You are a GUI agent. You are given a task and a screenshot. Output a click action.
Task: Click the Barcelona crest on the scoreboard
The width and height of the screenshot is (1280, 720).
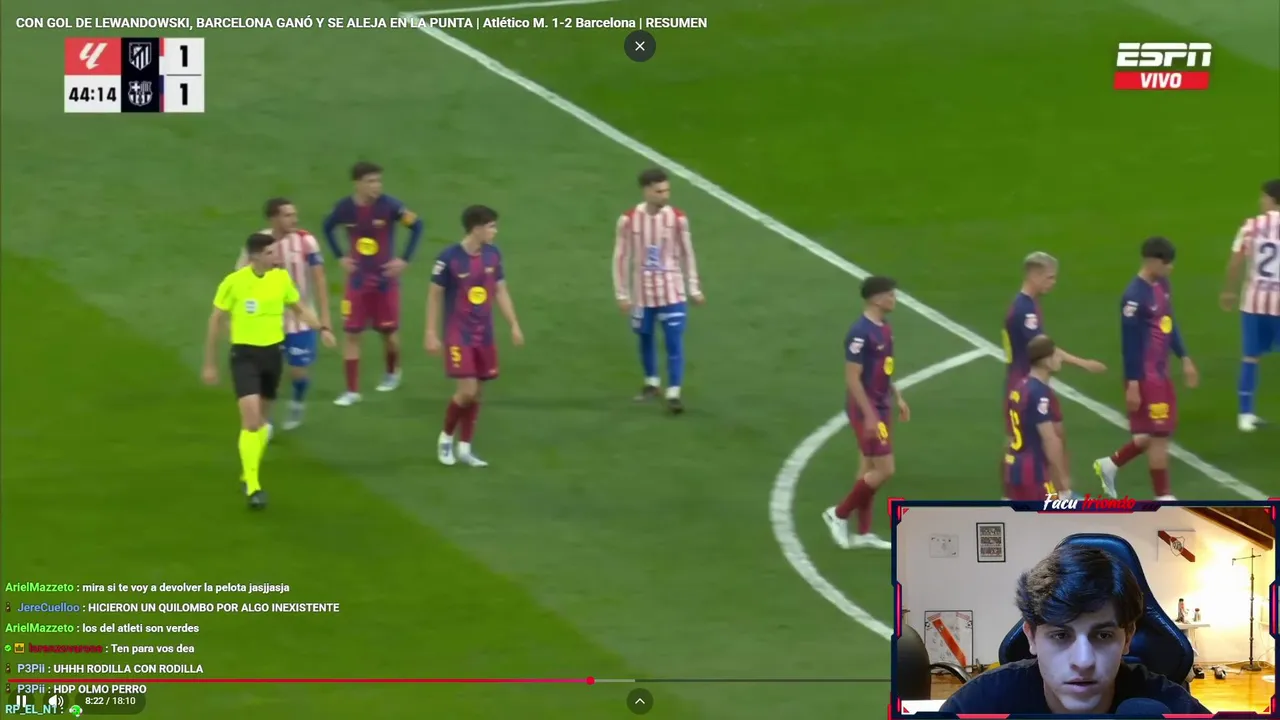click(x=140, y=94)
